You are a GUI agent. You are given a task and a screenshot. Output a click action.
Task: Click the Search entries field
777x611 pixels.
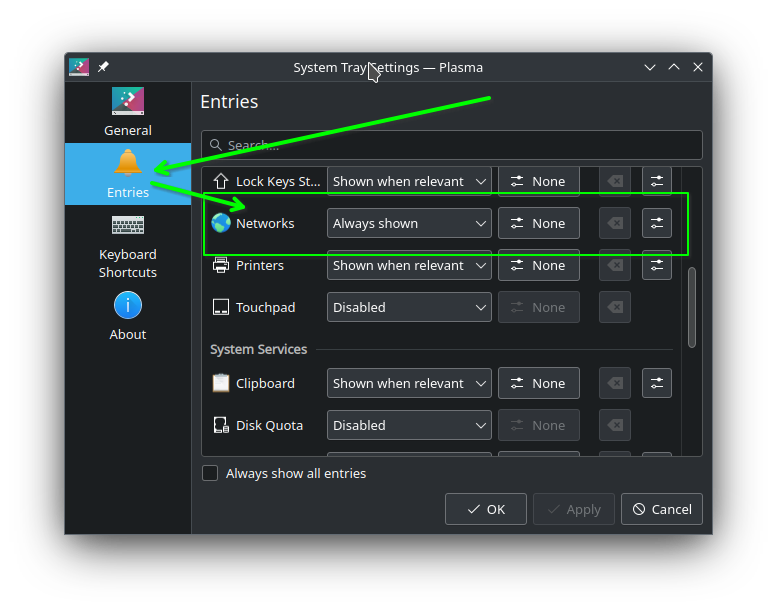pos(451,145)
